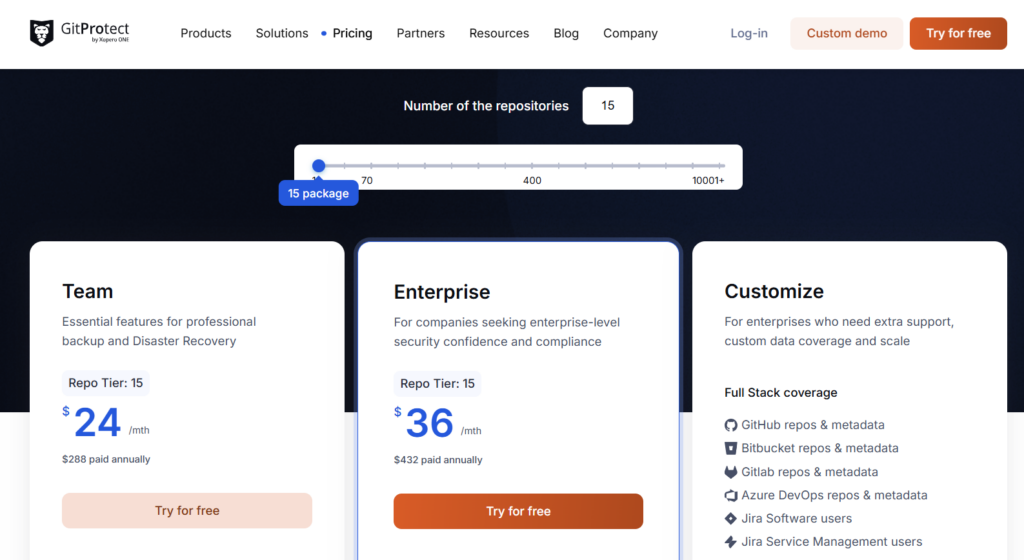Click the Enterprise Repo Tier: 15 badge

pos(438,384)
